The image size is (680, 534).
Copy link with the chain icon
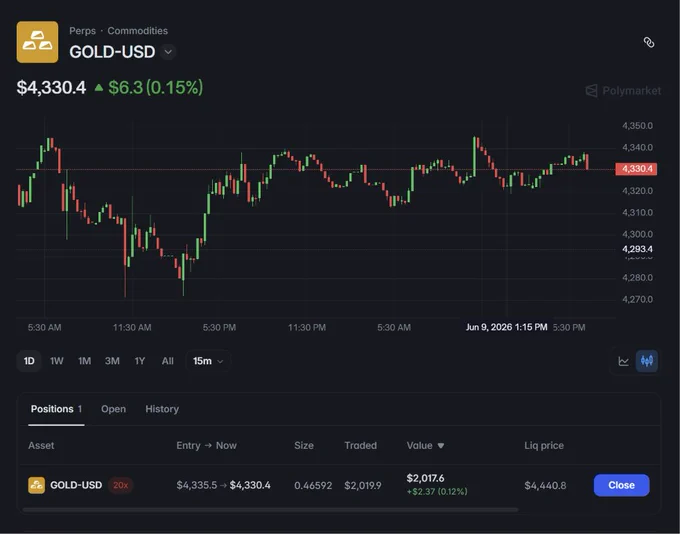pyautogui.click(x=649, y=42)
